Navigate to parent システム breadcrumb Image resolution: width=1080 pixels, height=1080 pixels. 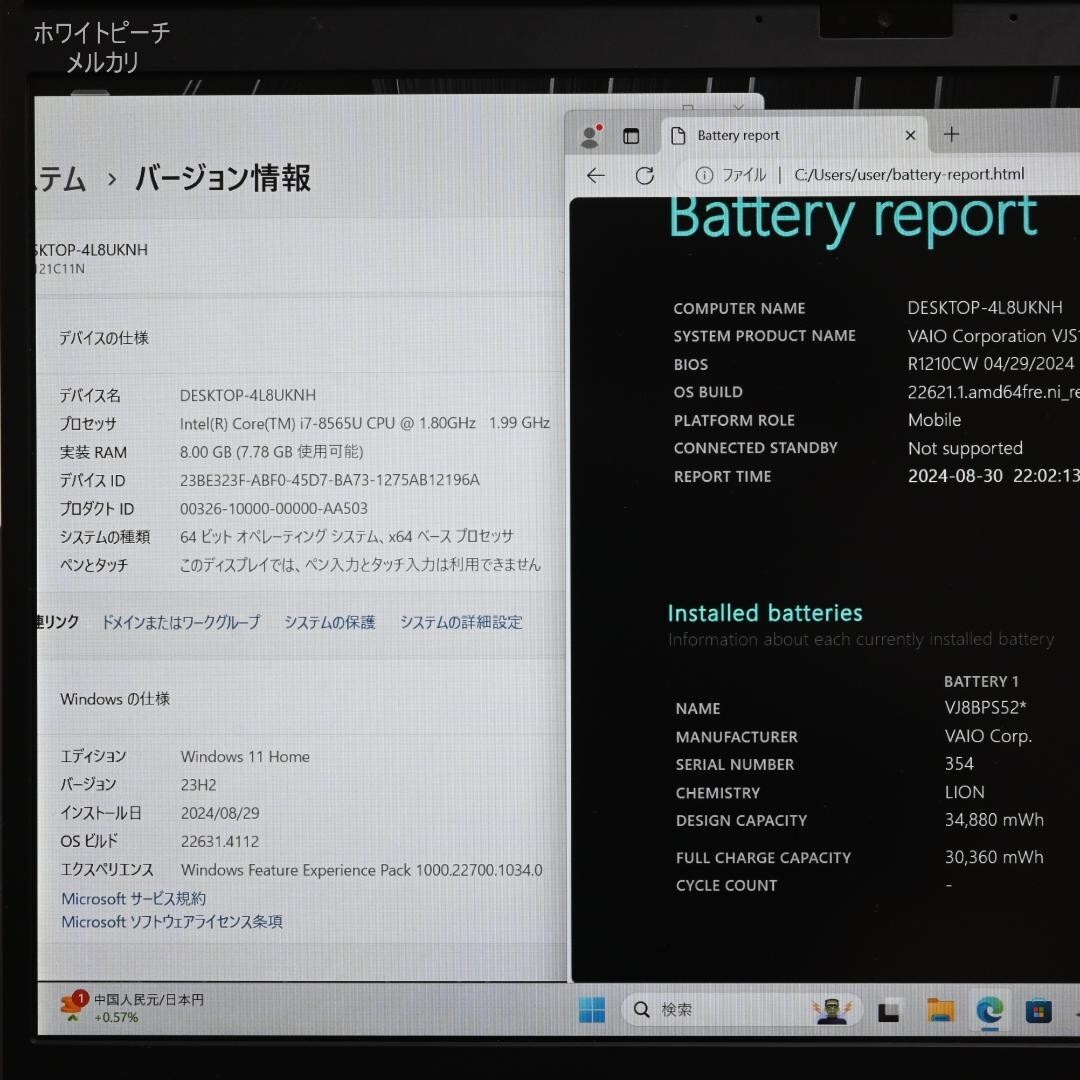(61, 179)
